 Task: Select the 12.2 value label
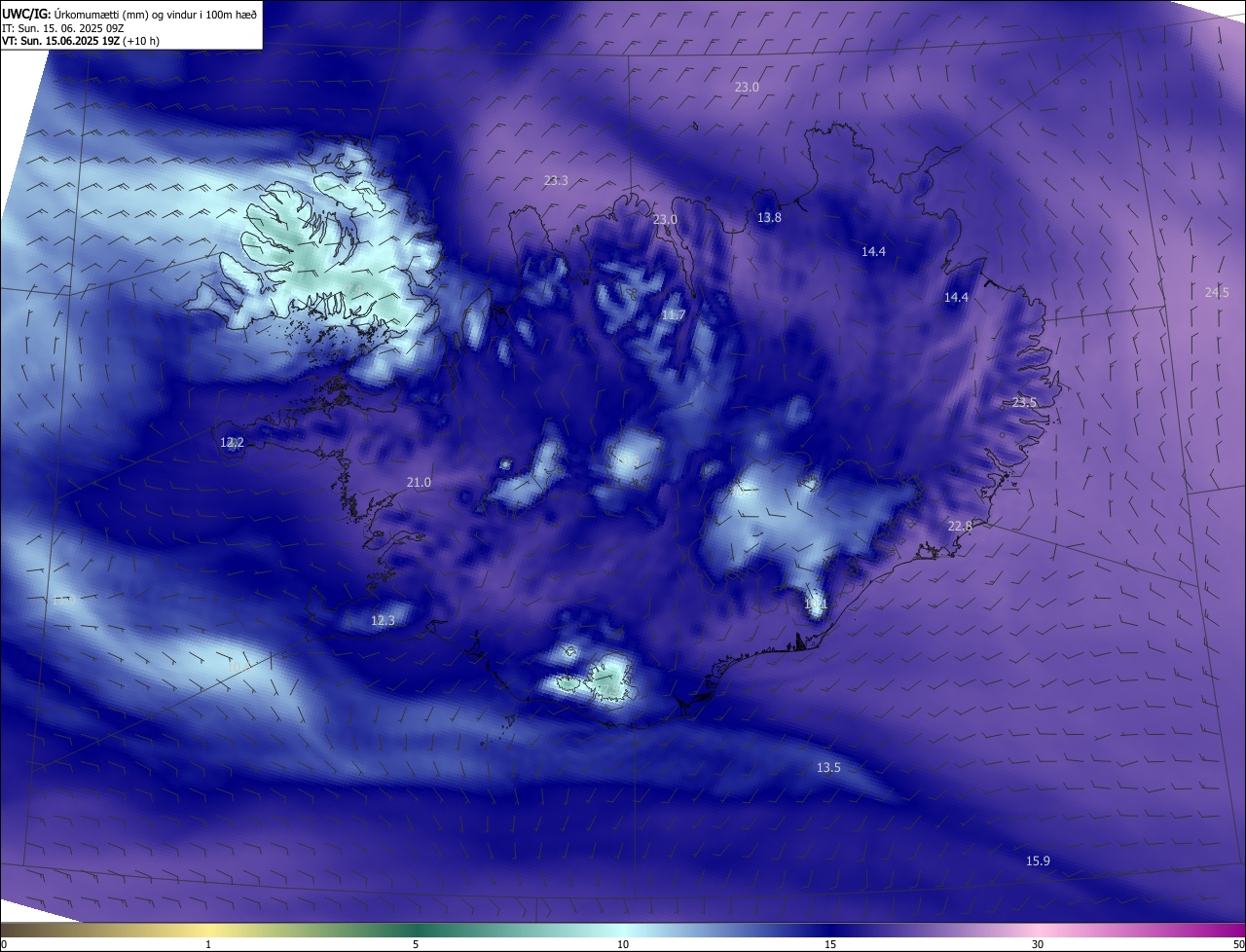click(232, 443)
